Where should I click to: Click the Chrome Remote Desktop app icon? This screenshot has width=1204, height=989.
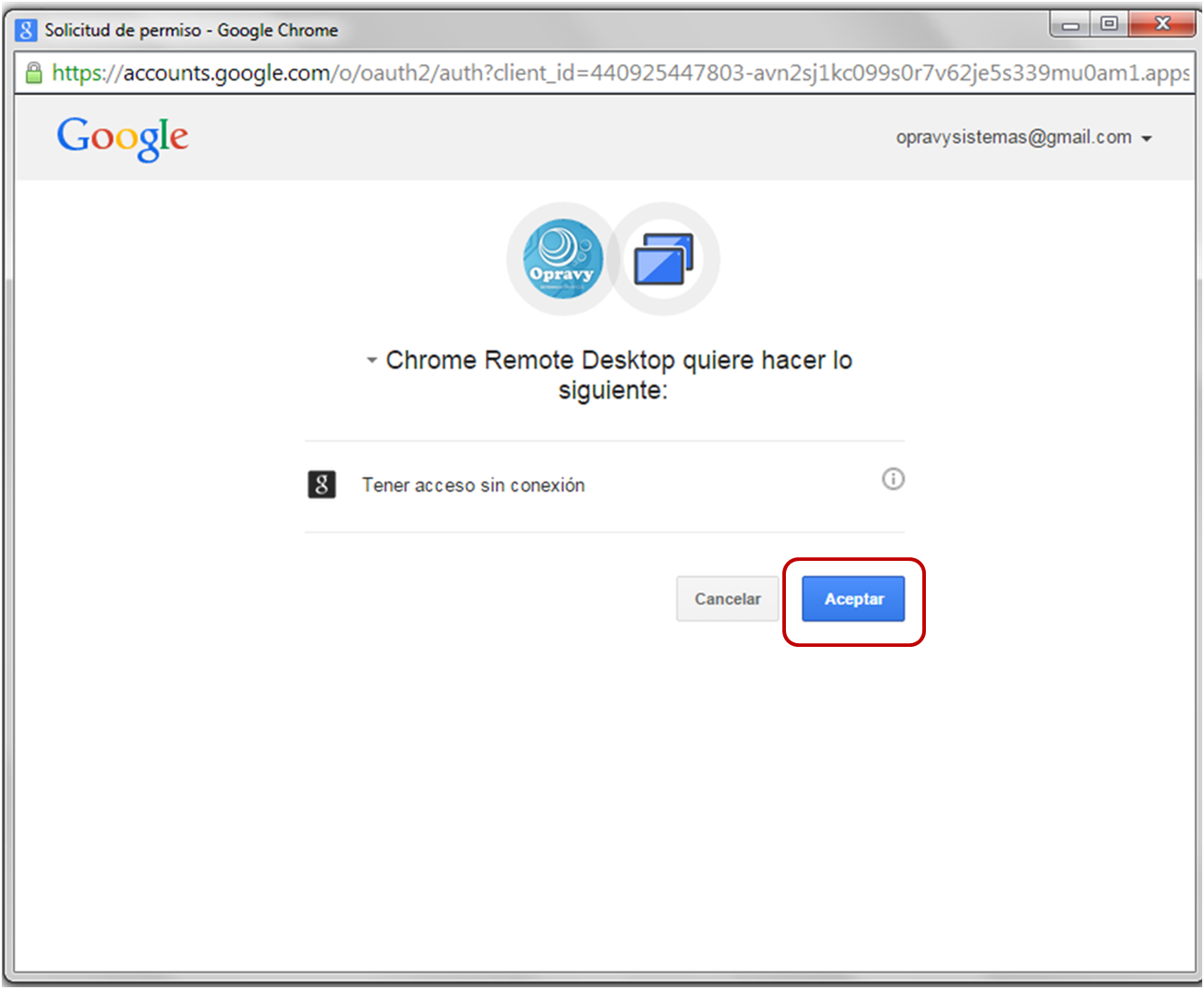[x=664, y=259]
